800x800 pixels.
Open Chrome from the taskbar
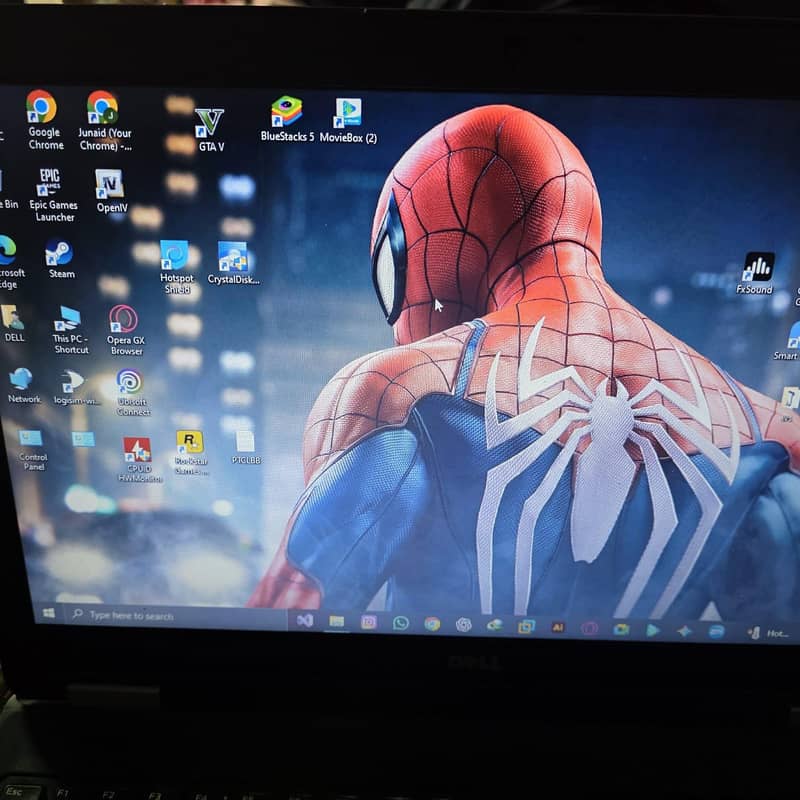click(432, 623)
